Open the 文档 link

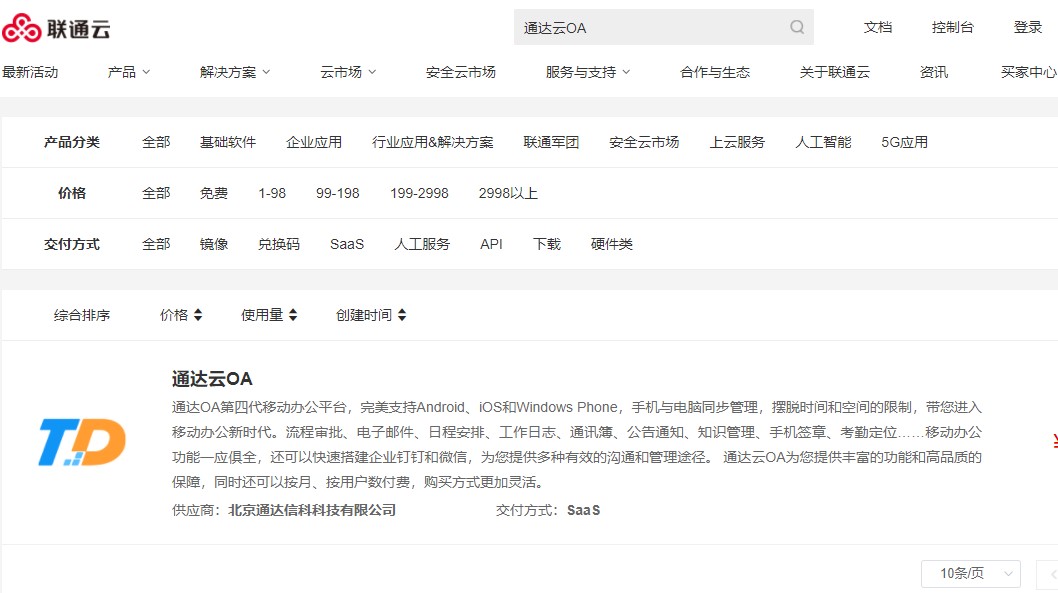(x=878, y=27)
